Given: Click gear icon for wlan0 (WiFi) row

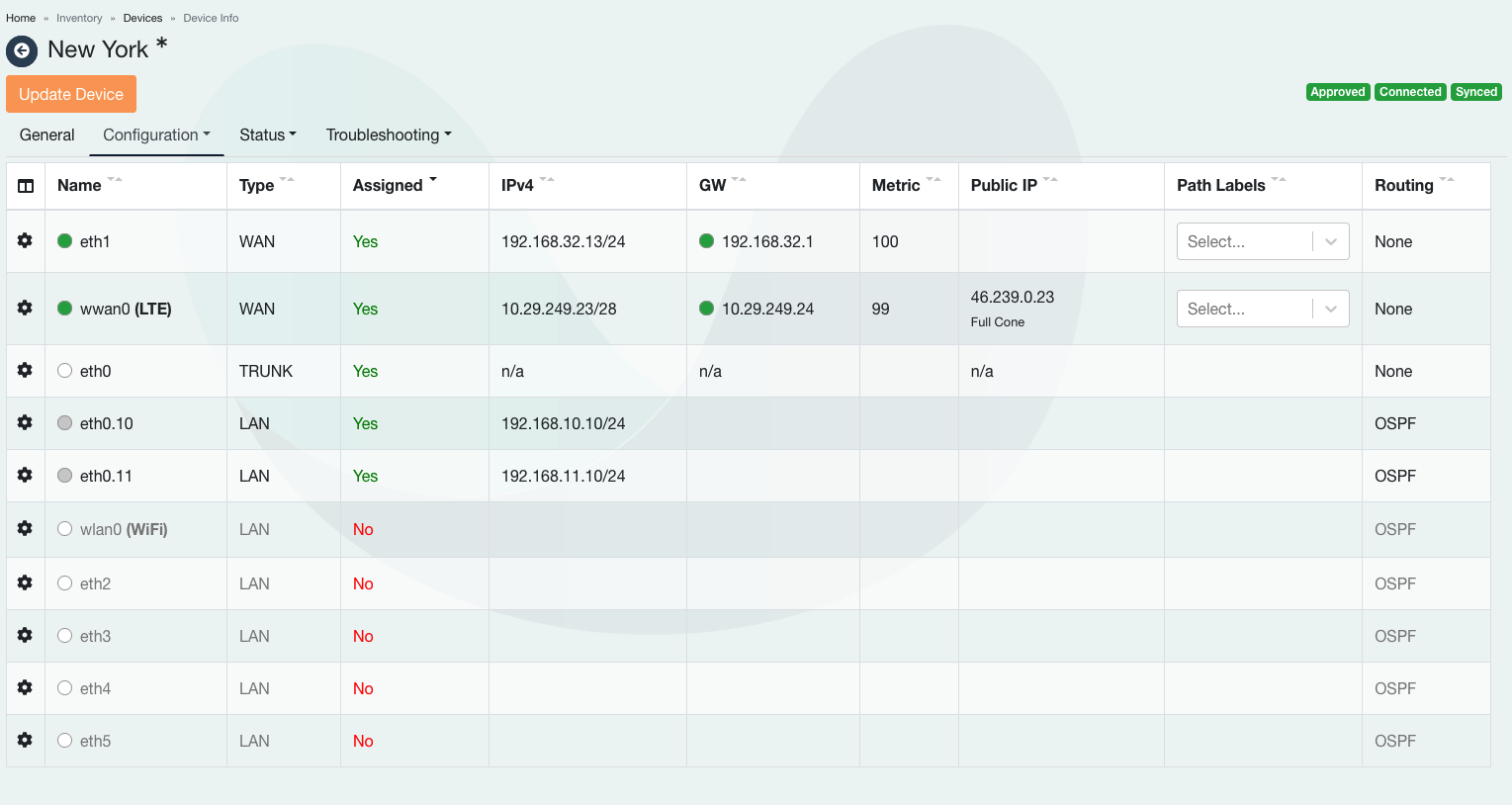Looking at the screenshot, I should pos(25,529).
